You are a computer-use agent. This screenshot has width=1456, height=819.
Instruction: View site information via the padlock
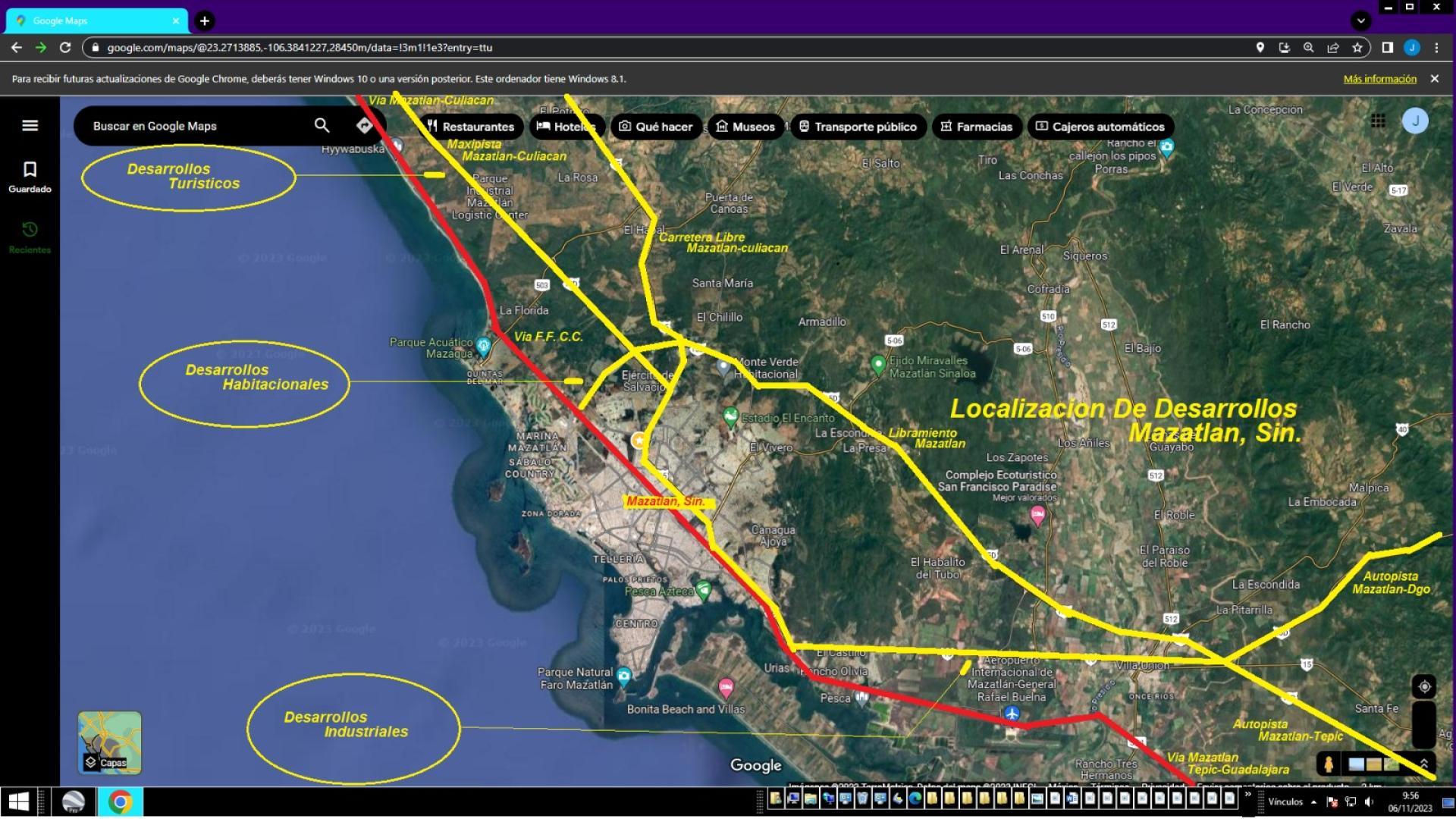click(95, 47)
